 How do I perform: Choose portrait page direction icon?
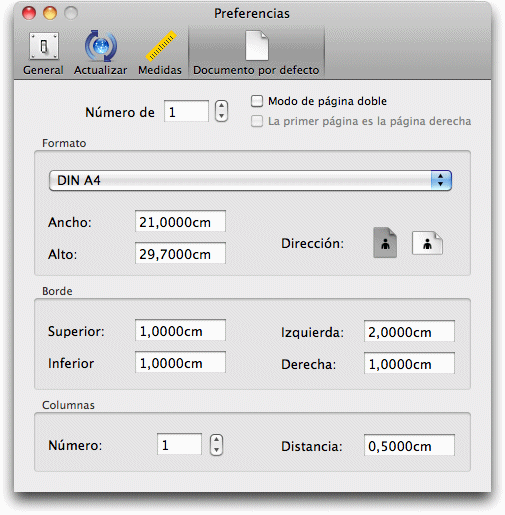click(385, 243)
